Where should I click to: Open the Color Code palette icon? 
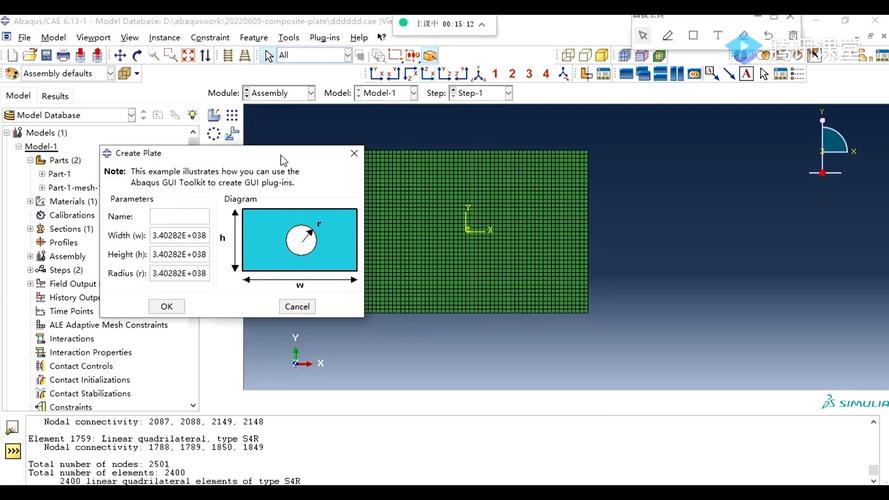pyautogui.click(x=12, y=74)
